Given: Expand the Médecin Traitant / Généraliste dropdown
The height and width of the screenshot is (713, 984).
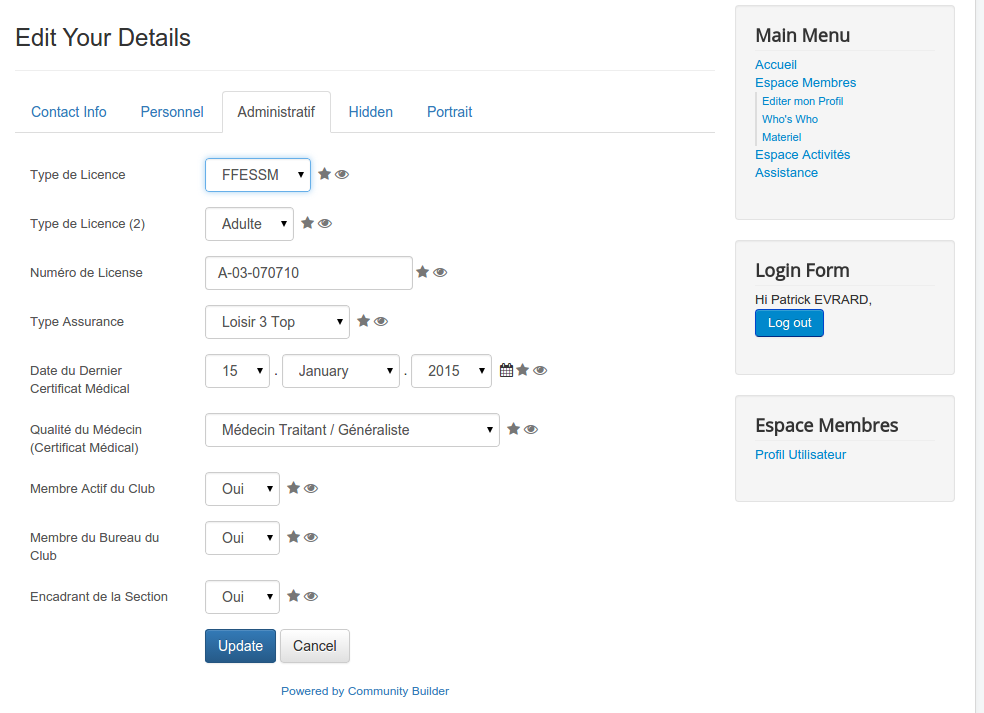Looking at the screenshot, I should (x=352, y=430).
